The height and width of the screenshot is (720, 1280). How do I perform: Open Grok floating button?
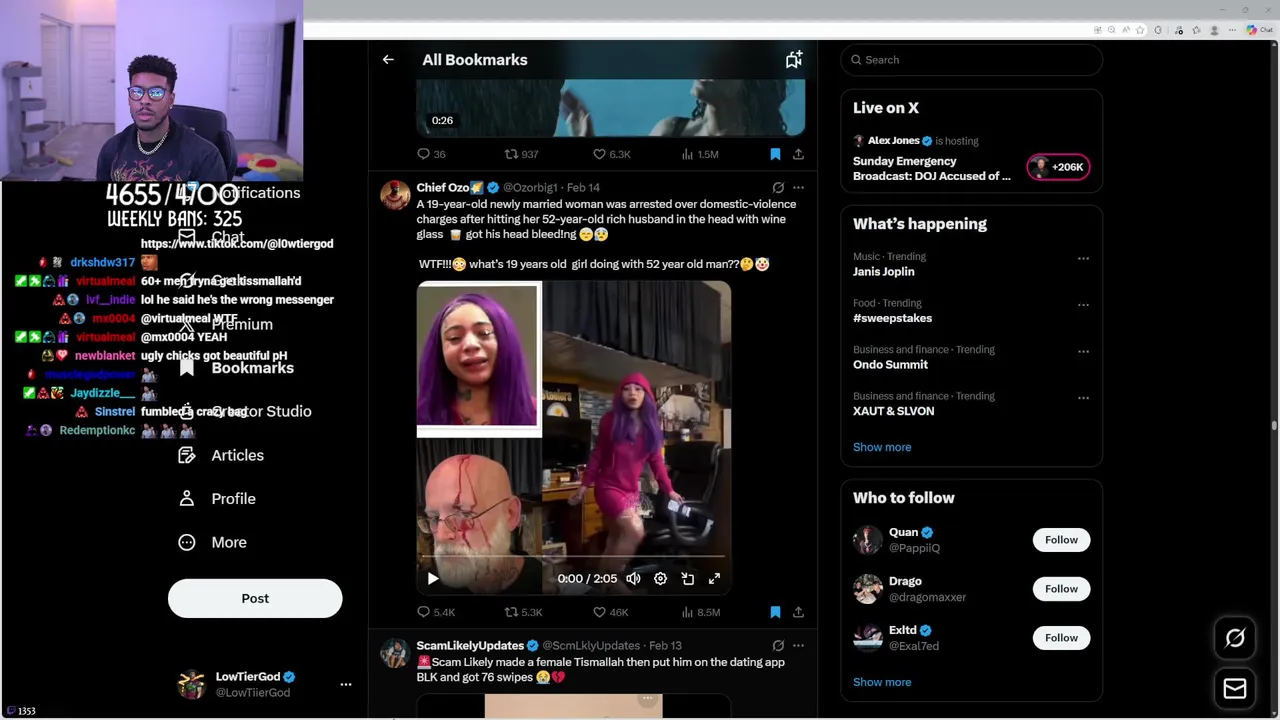[1235, 638]
